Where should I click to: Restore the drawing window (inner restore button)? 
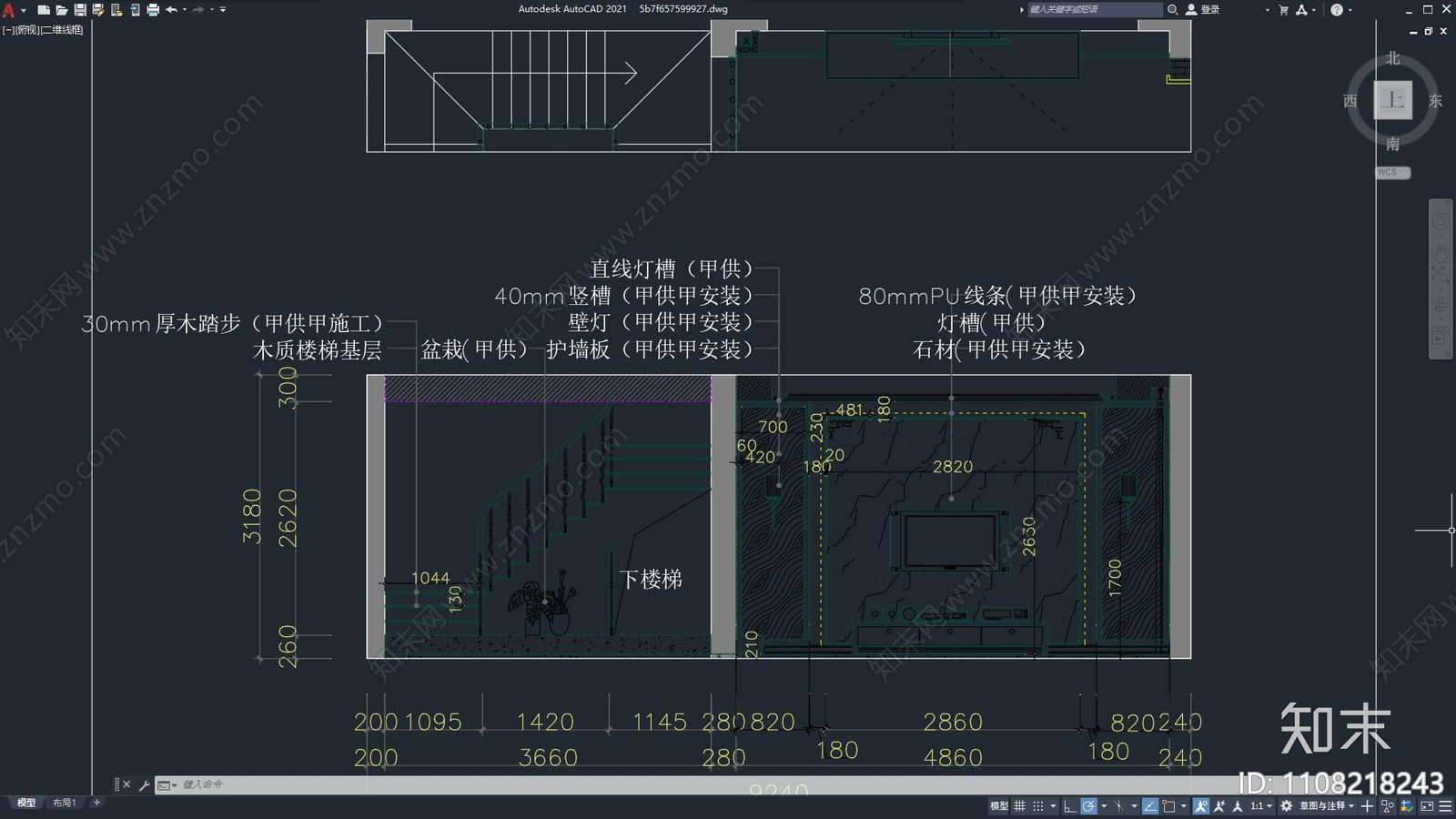[1429, 31]
